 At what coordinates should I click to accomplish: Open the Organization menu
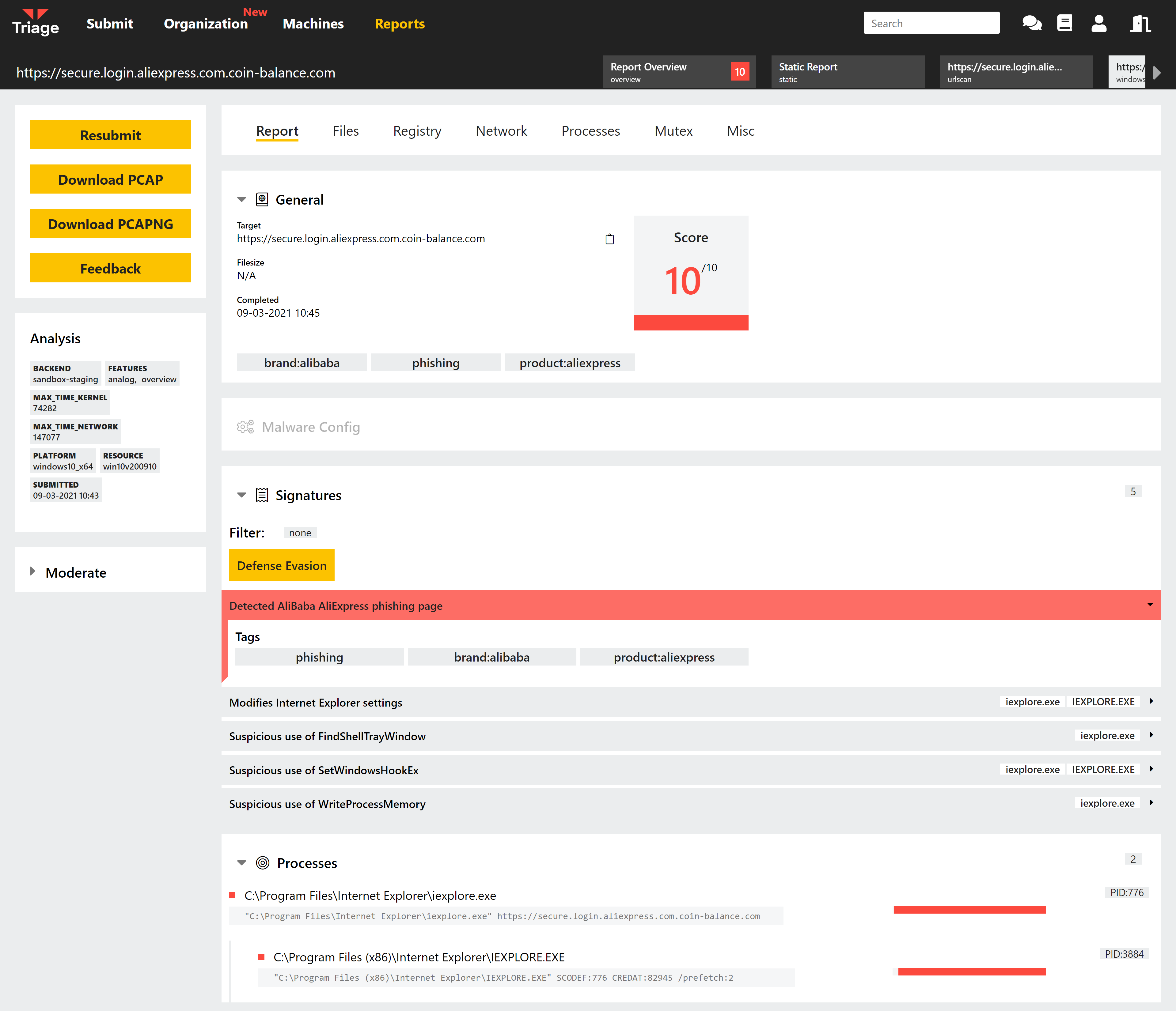click(206, 24)
